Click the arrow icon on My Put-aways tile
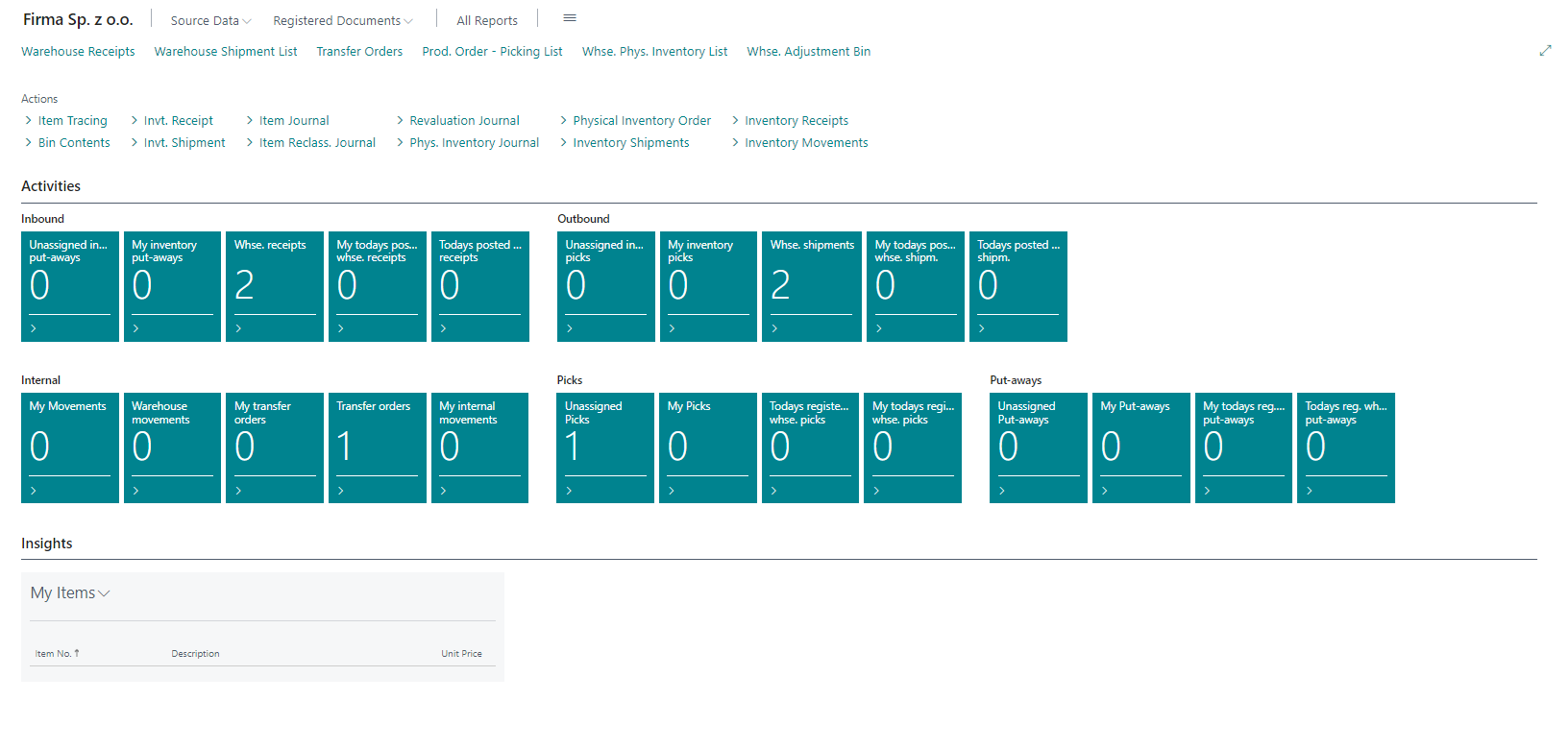The width and height of the screenshot is (1568, 749). tap(1105, 491)
